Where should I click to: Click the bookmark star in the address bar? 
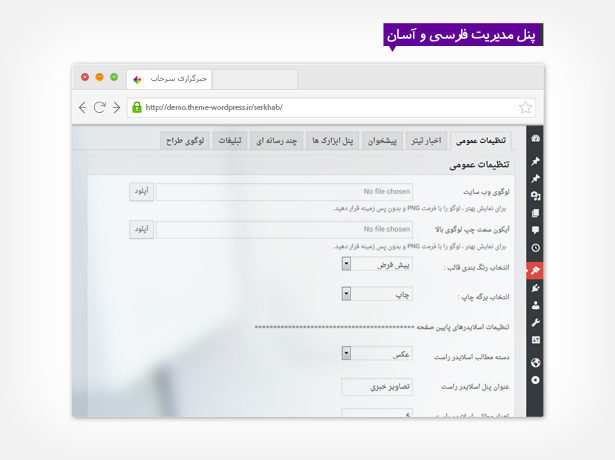[526, 107]
